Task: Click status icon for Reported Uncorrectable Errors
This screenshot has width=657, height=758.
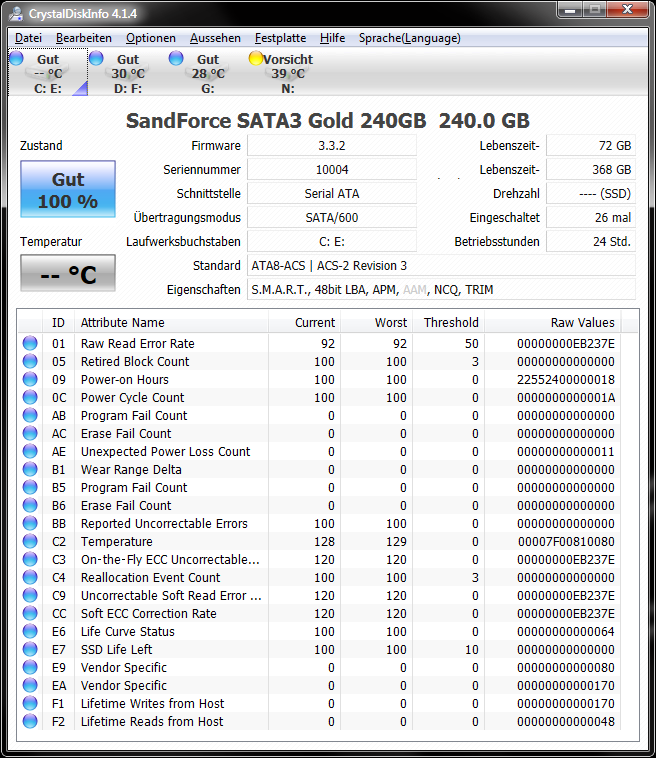Action: [30, 523]
